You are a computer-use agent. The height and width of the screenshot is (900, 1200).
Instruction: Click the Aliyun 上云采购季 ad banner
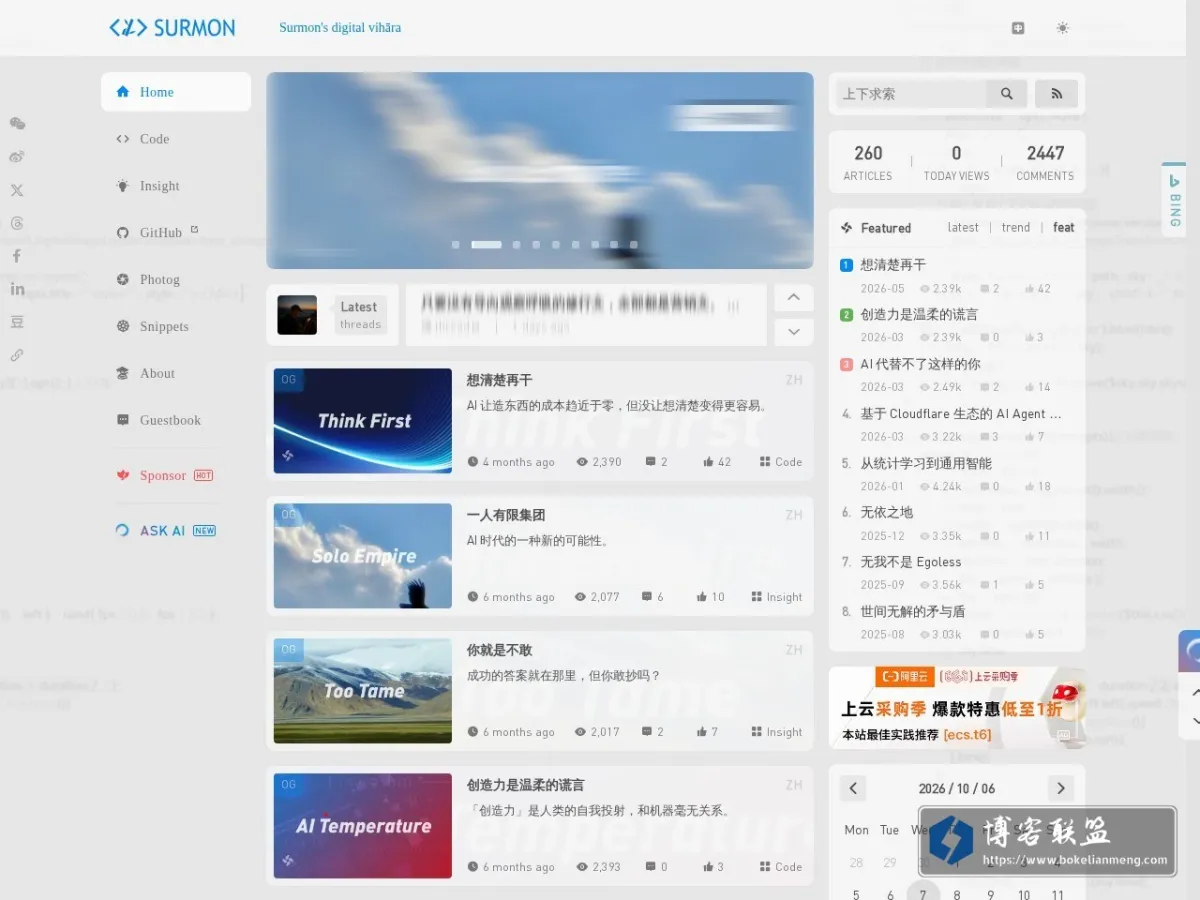click(x=957, y=706)
